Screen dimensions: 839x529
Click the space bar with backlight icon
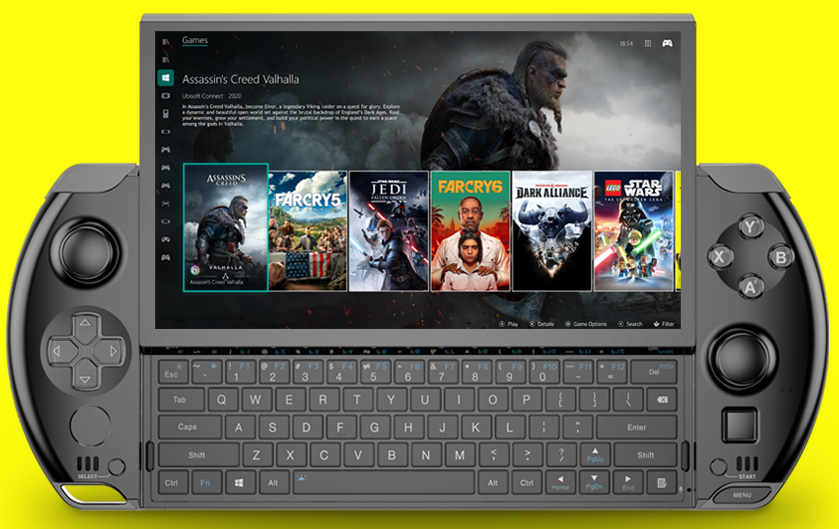383,482
